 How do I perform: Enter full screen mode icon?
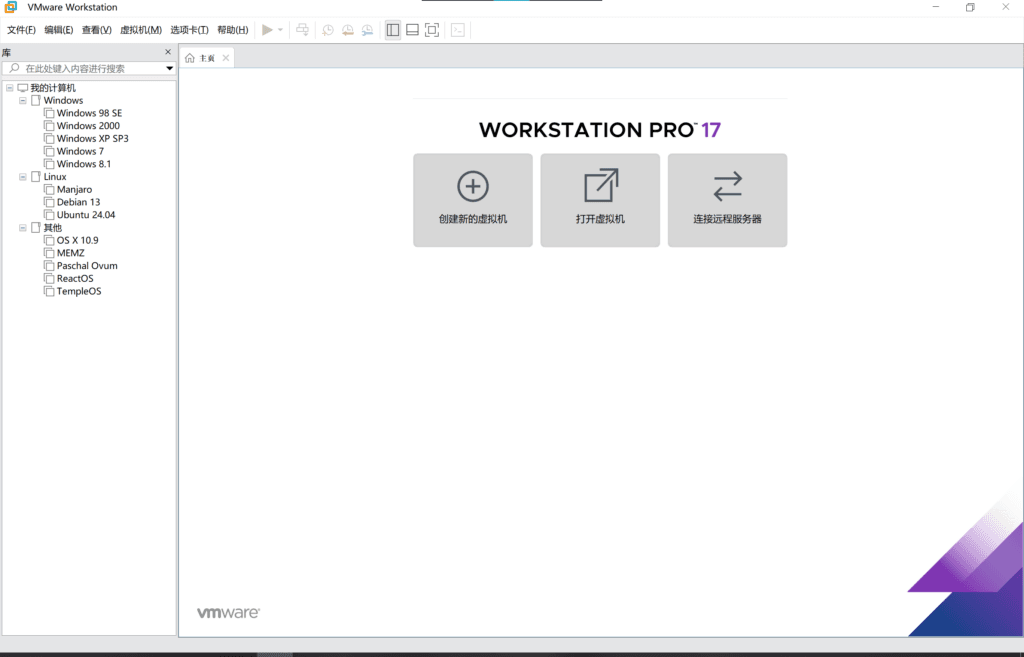click(x=432, y=30)
